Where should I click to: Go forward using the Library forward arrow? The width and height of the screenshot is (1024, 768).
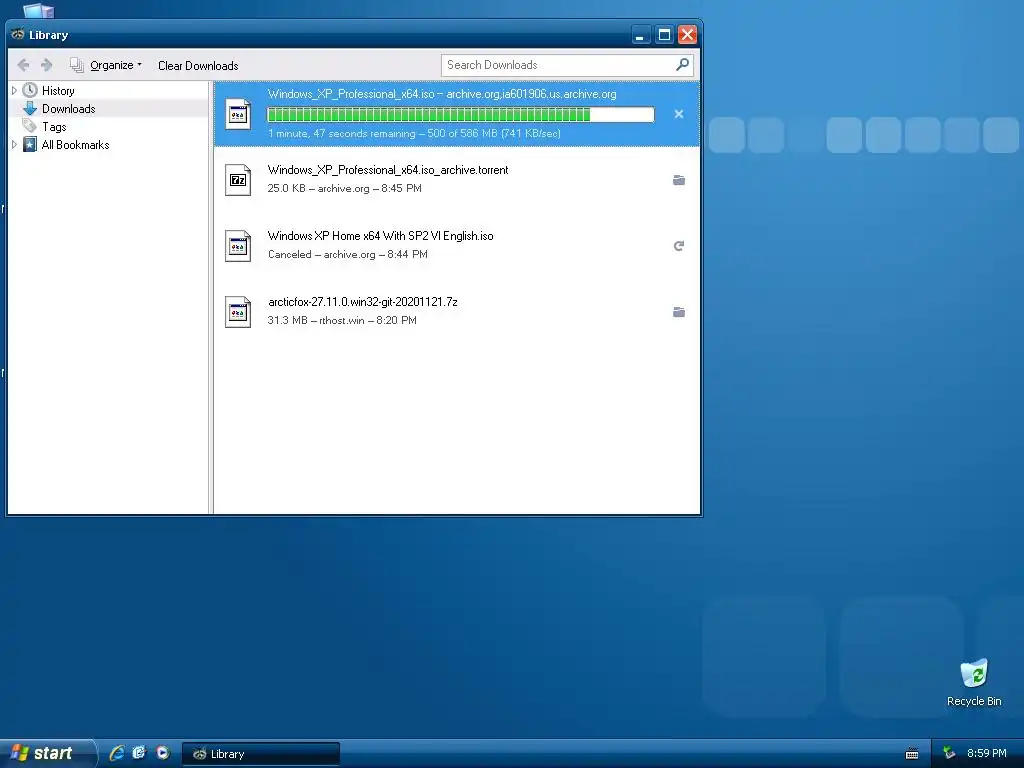(x=46, y=65)
